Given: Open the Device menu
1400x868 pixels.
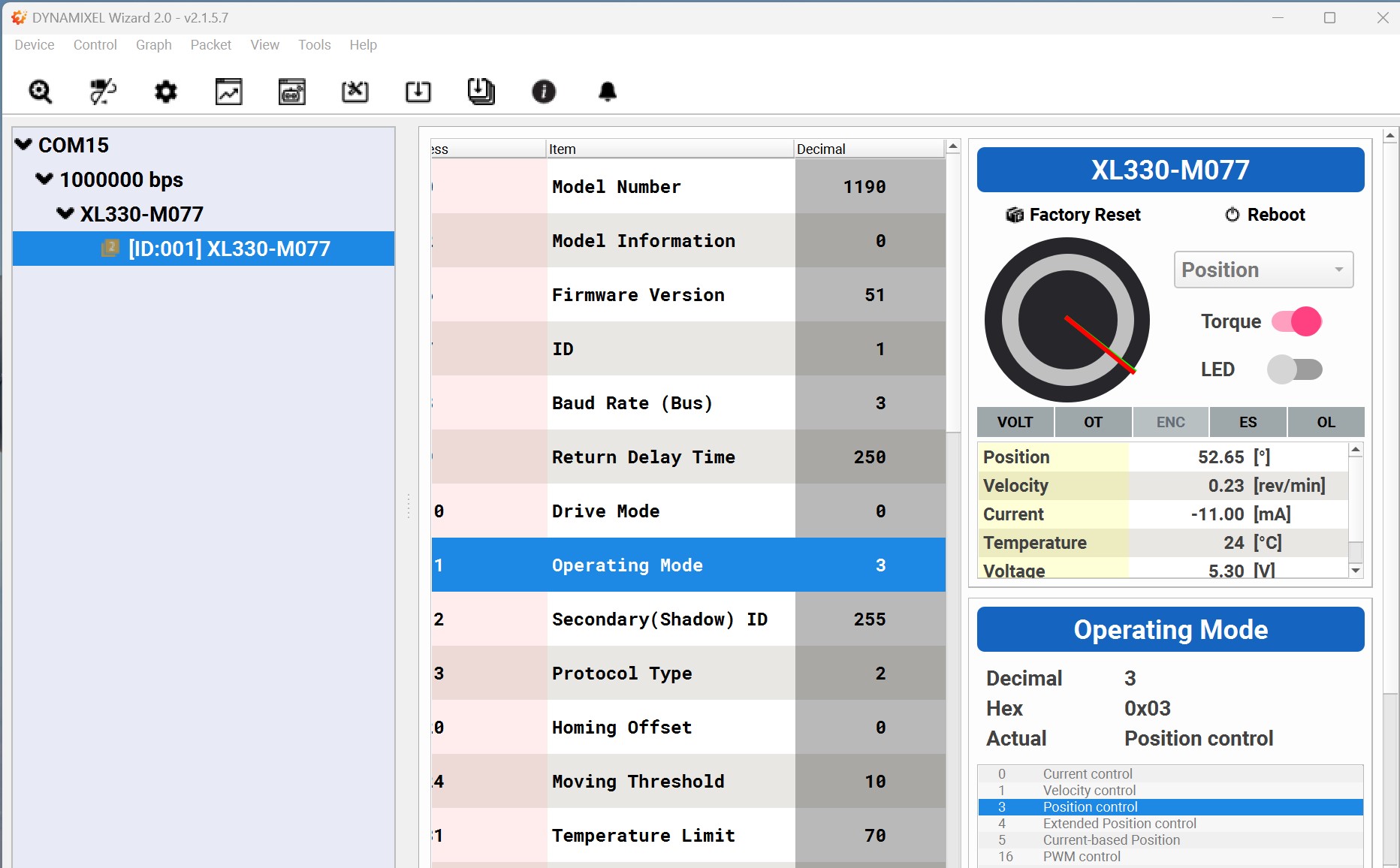Looking at the screenshot, I should (x=35, y=45).
